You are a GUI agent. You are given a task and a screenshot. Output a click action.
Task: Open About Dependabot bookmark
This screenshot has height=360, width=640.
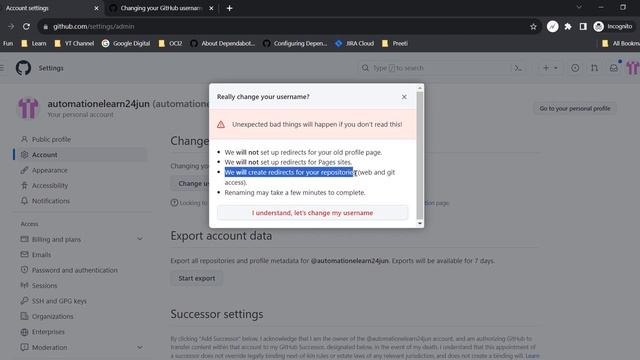coord(222,43)
